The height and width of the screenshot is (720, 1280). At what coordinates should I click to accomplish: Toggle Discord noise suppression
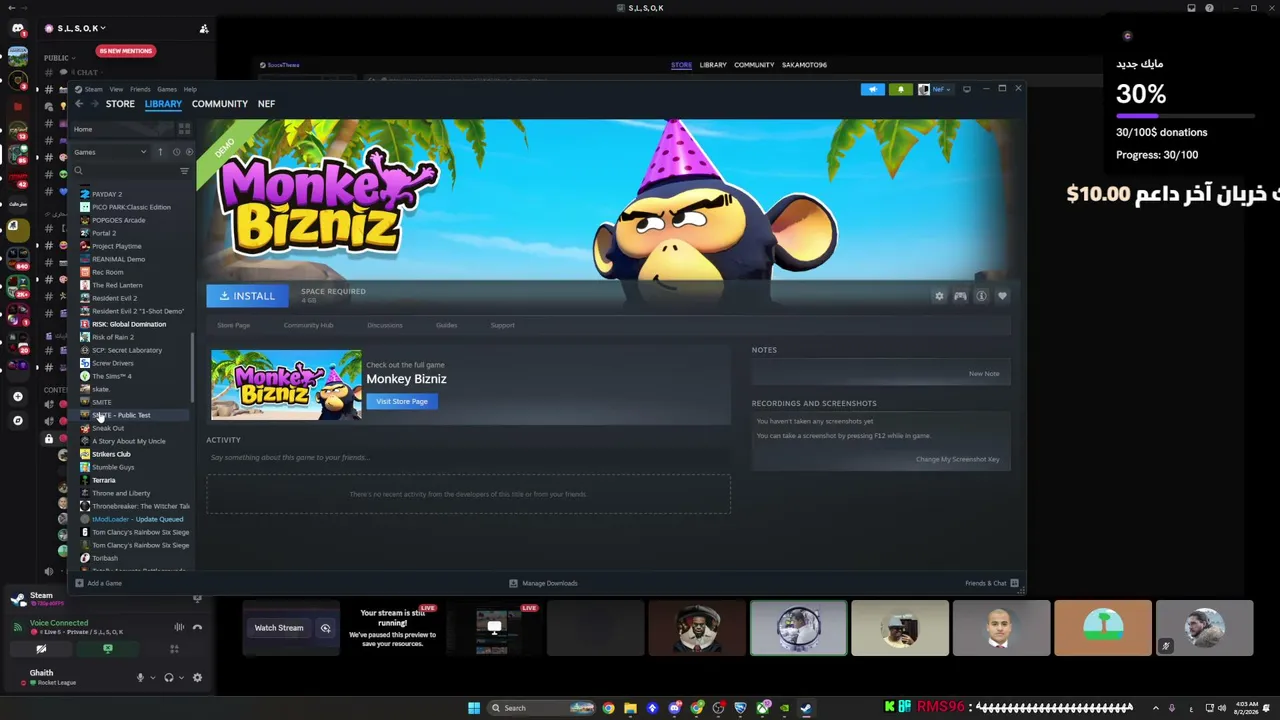point(179,627)
